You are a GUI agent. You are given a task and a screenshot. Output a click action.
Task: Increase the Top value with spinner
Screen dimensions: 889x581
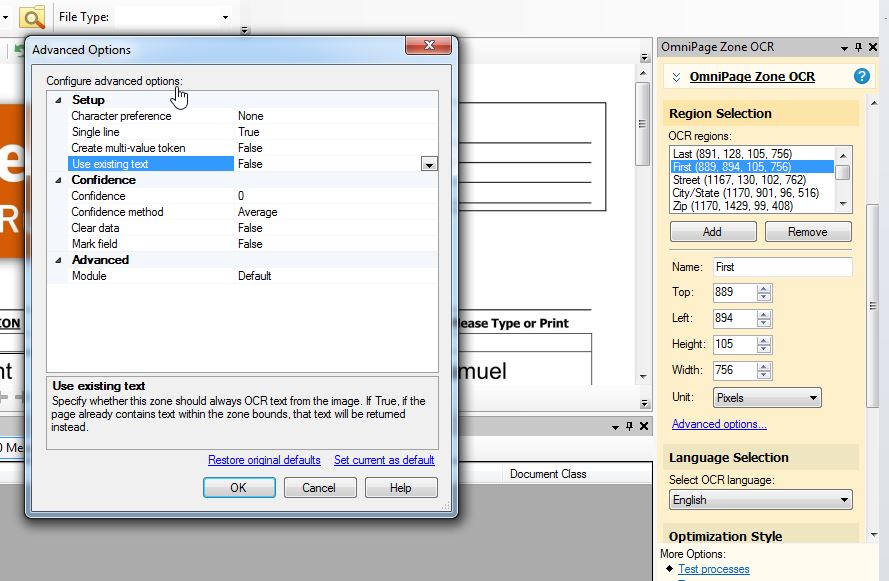764,289
